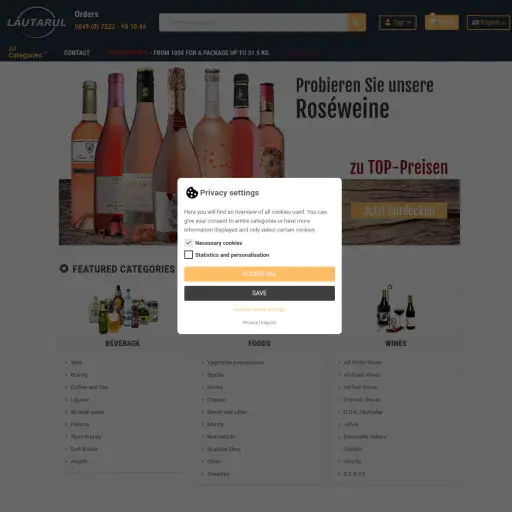Click the search input field
The width and height of the screenshot is (512, 512).
coord(253,22)
